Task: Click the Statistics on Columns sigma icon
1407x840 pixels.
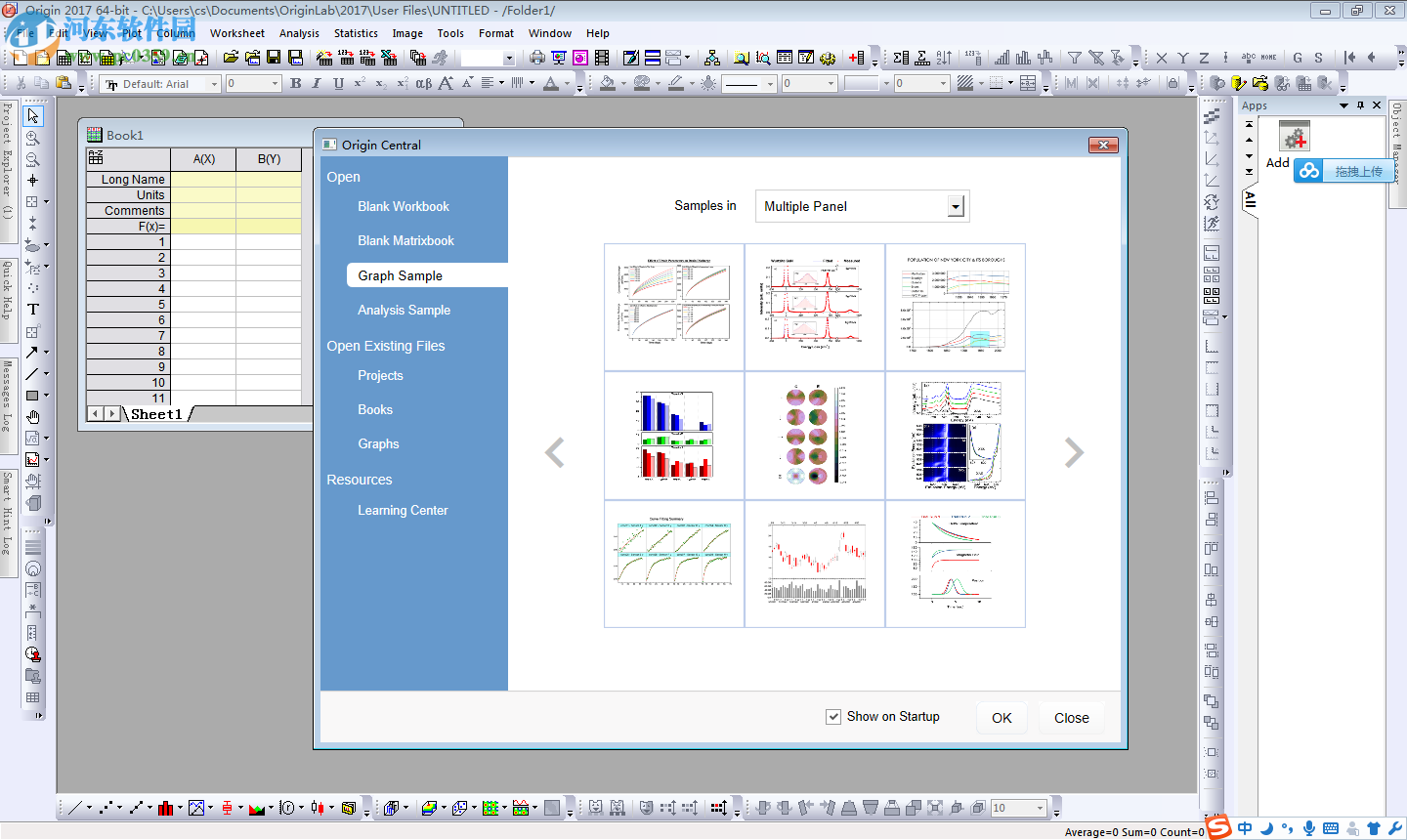Action: tap(901, 58)
